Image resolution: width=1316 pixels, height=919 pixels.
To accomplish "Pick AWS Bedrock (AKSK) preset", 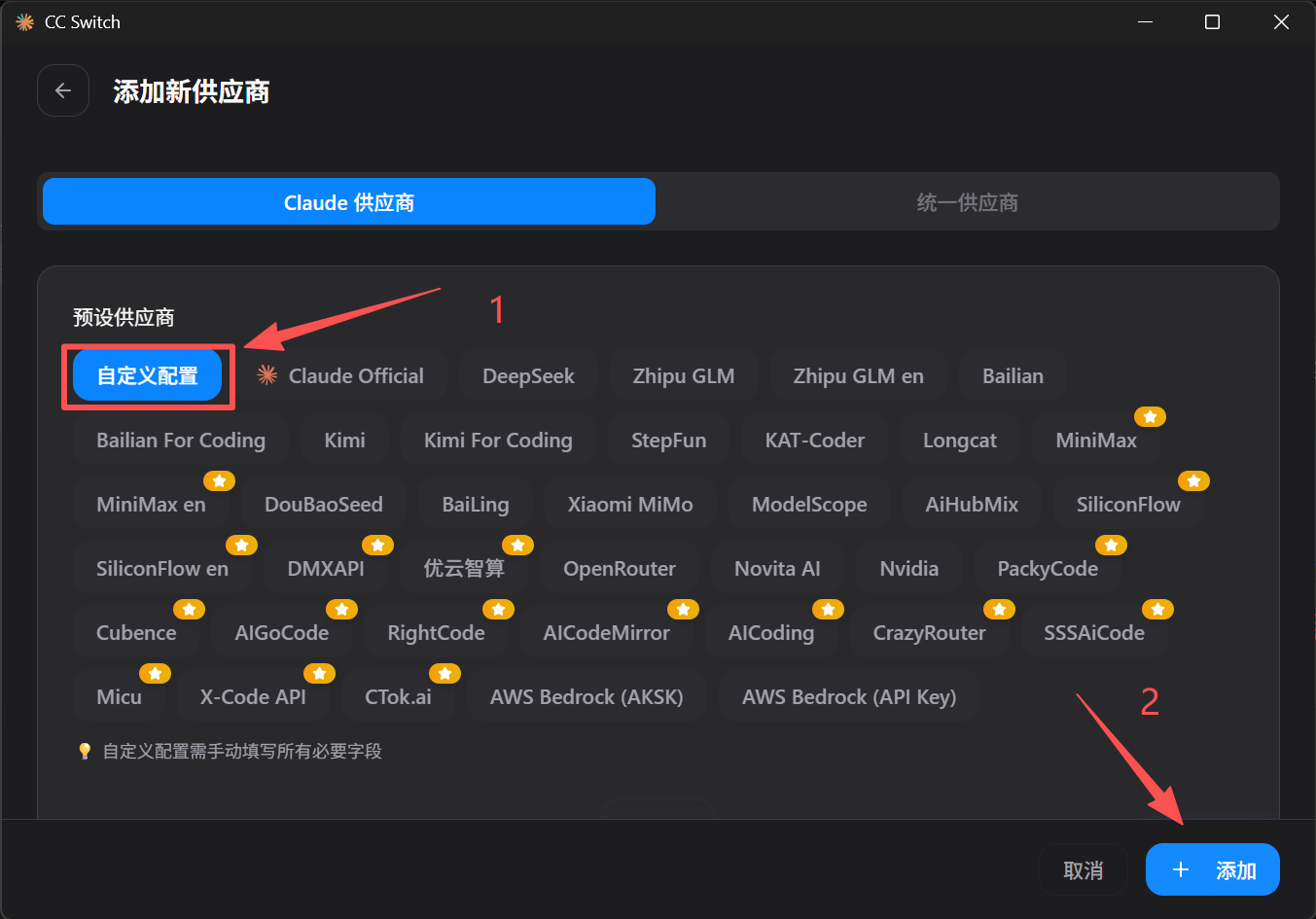I will pos(587,696).
